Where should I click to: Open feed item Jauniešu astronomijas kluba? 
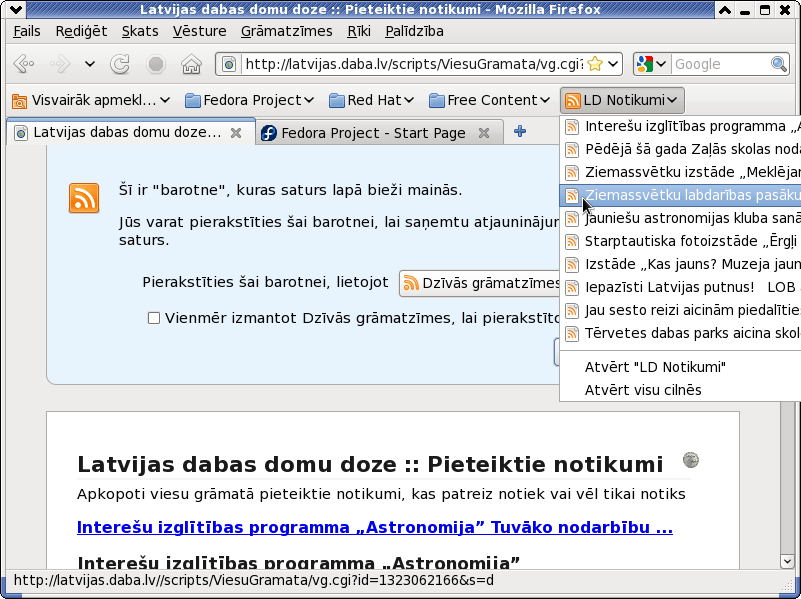681,218
